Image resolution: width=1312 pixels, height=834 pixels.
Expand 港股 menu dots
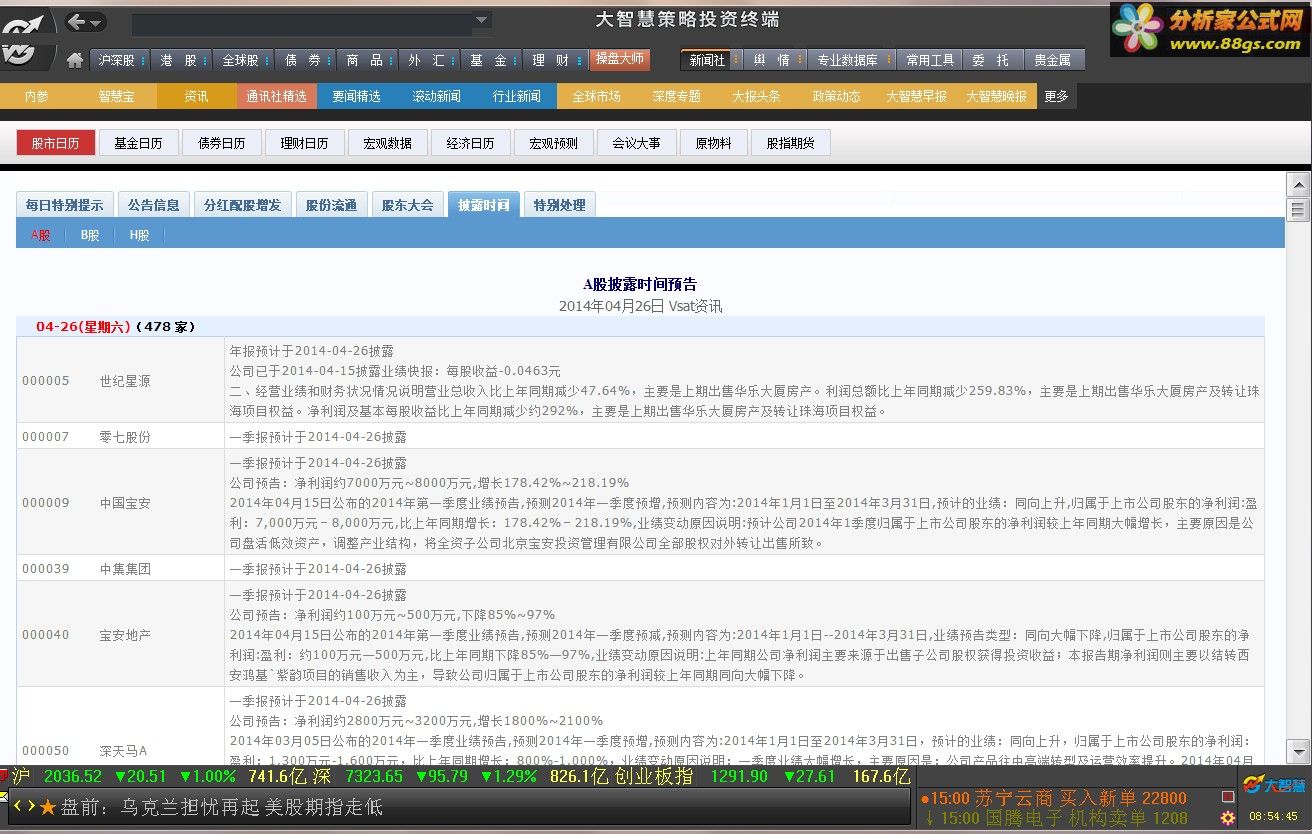205,60
